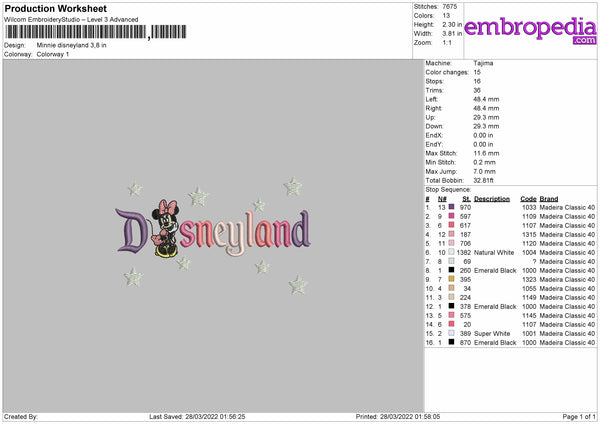Click the 'St.' column header
The width and height of the screenshot is (600, 424).
coord(466,199)
